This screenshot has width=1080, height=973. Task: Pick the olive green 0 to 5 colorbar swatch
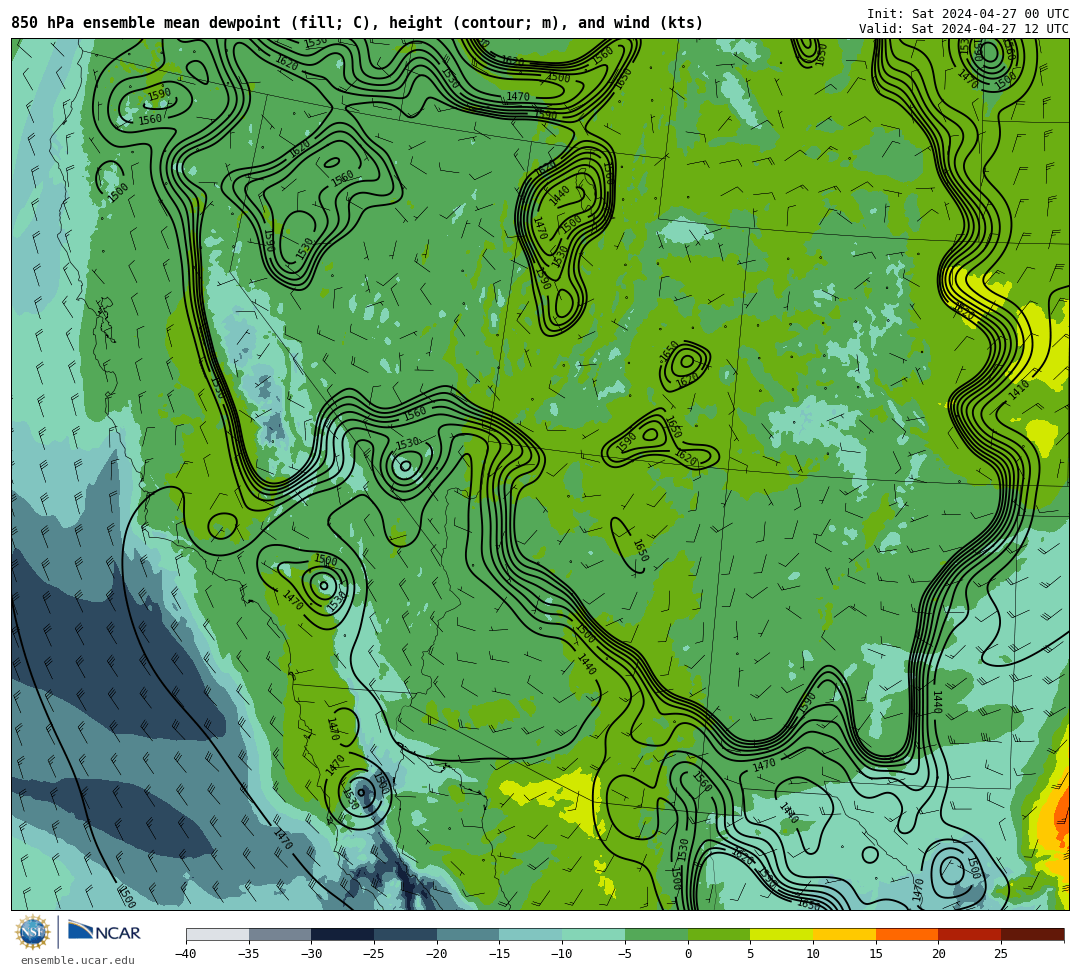coord(719,934)
